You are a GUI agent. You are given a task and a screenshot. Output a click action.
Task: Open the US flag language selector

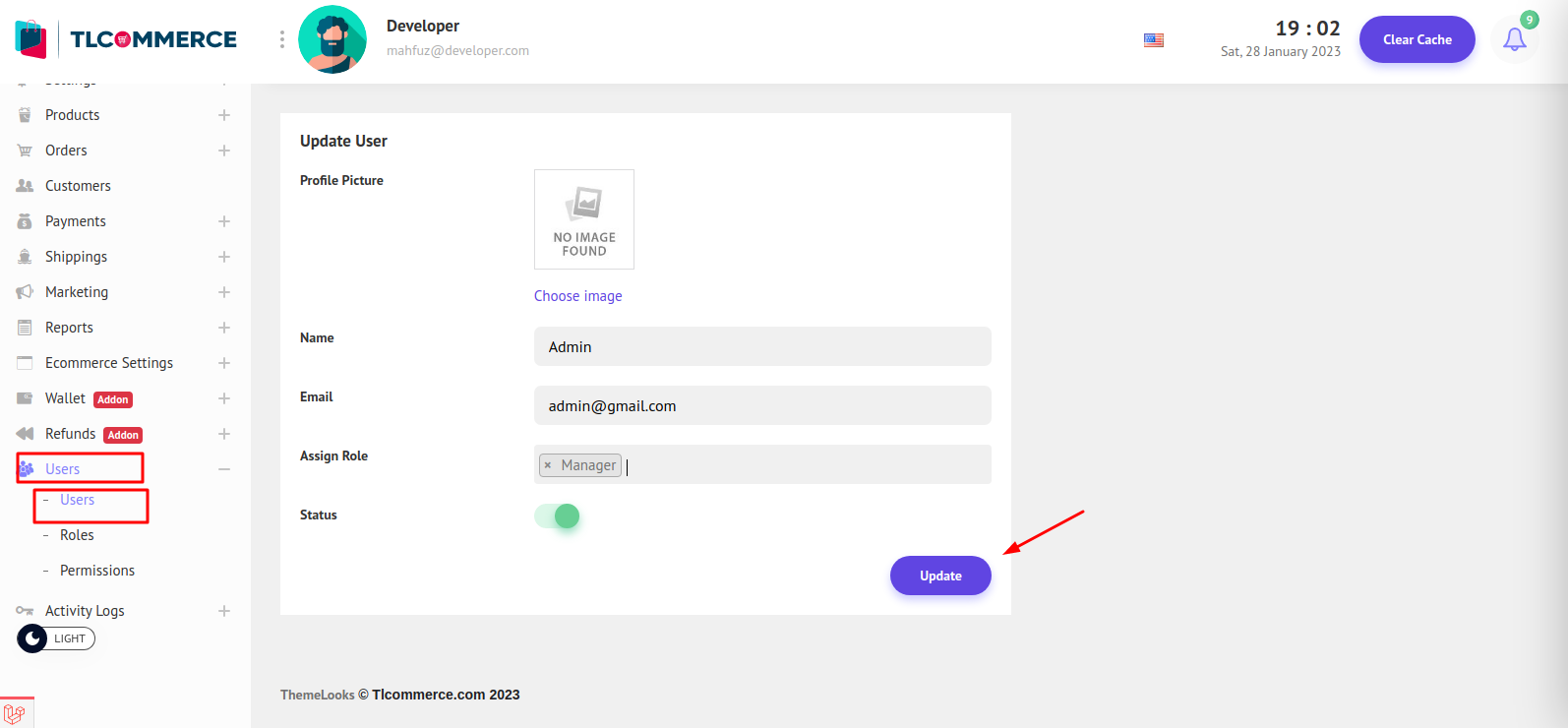[x=1154, y=40]
